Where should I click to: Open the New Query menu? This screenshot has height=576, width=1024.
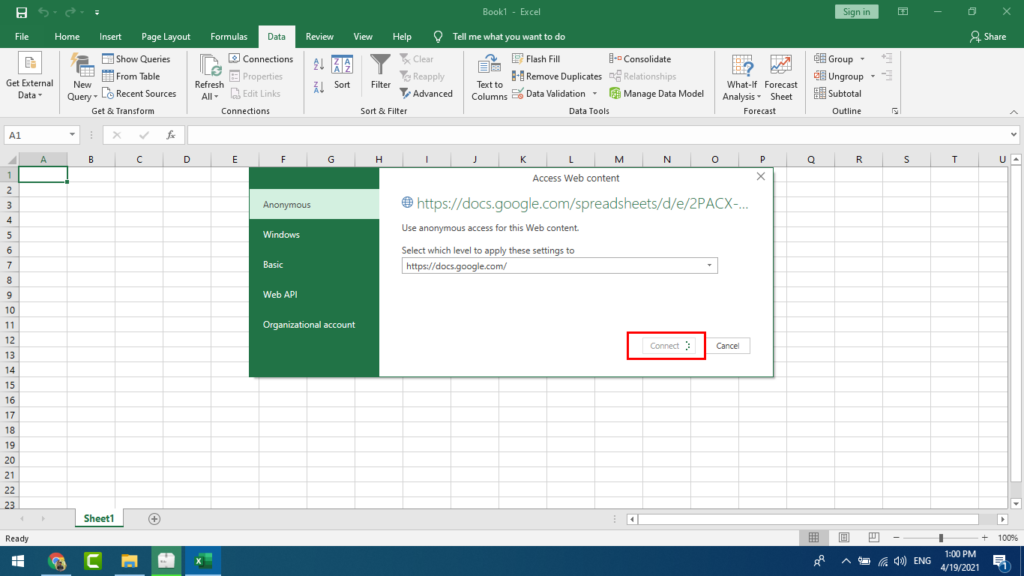click(x=82, y=77)
